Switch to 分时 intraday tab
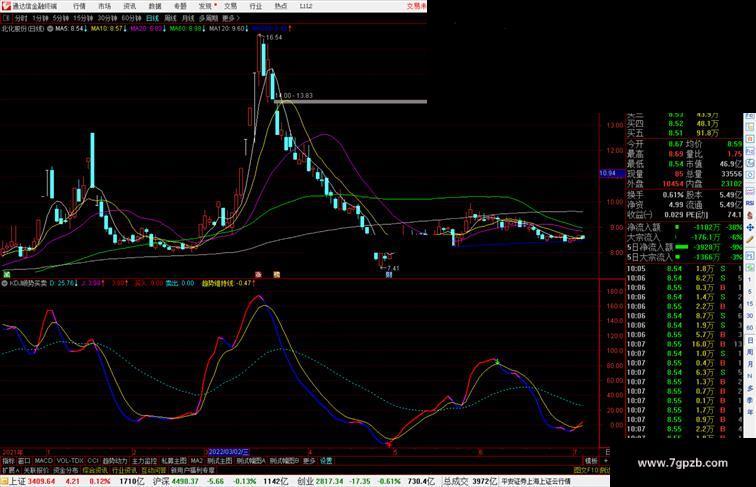The image size is (756, 487). click(x=21, y=18)
